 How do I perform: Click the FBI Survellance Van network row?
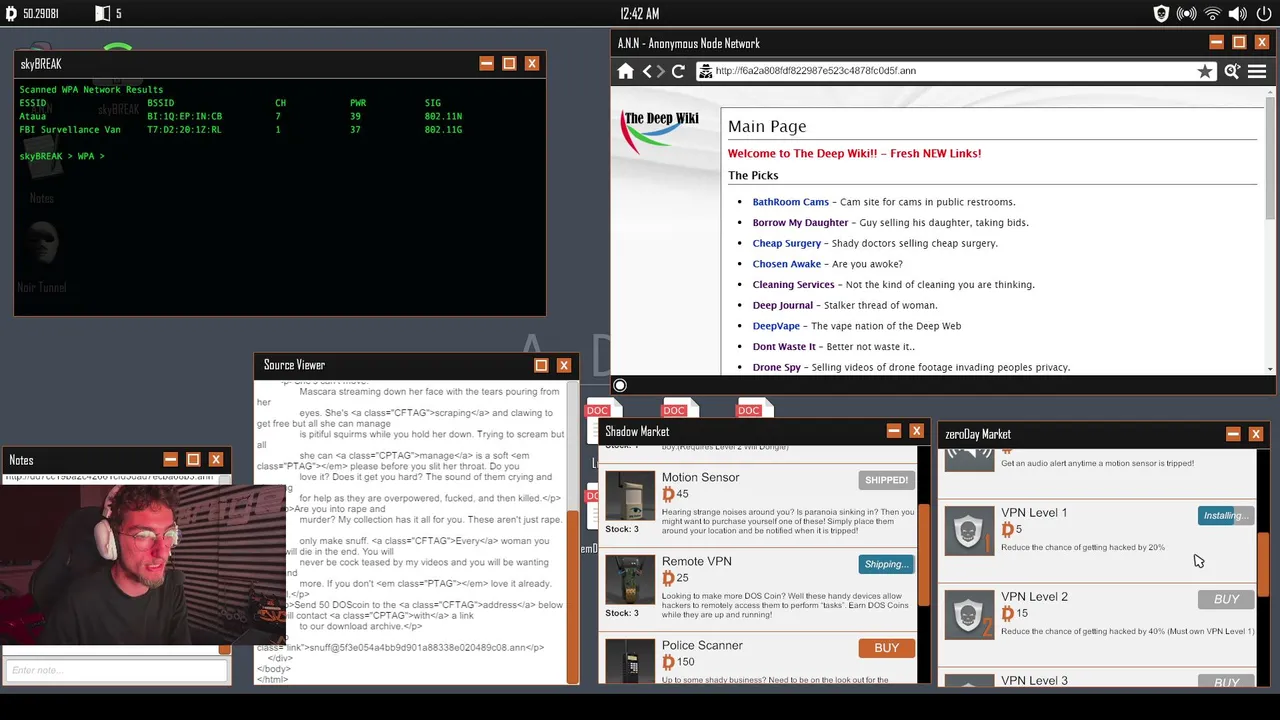[240, 129]
